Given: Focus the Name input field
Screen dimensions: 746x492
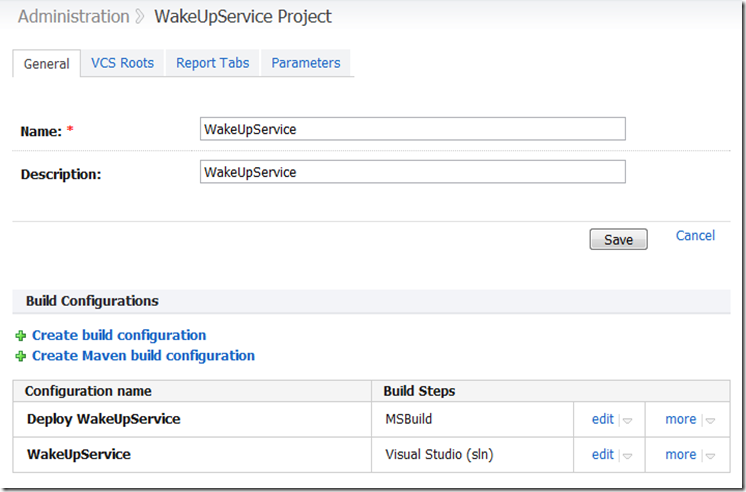Looking at the screenshot, I should (412, 129).
